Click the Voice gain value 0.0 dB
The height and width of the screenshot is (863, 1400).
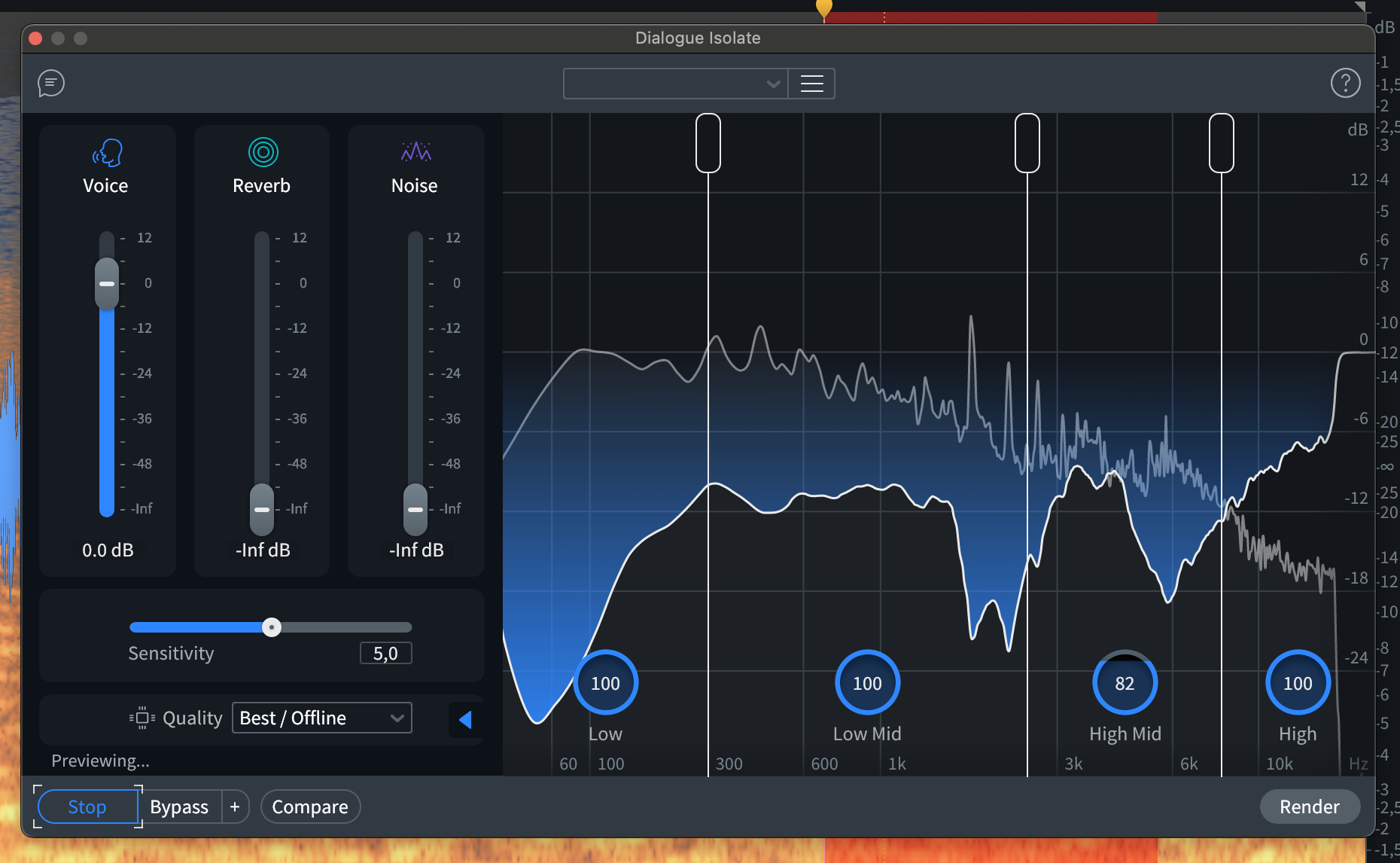[x=108, y=550]
